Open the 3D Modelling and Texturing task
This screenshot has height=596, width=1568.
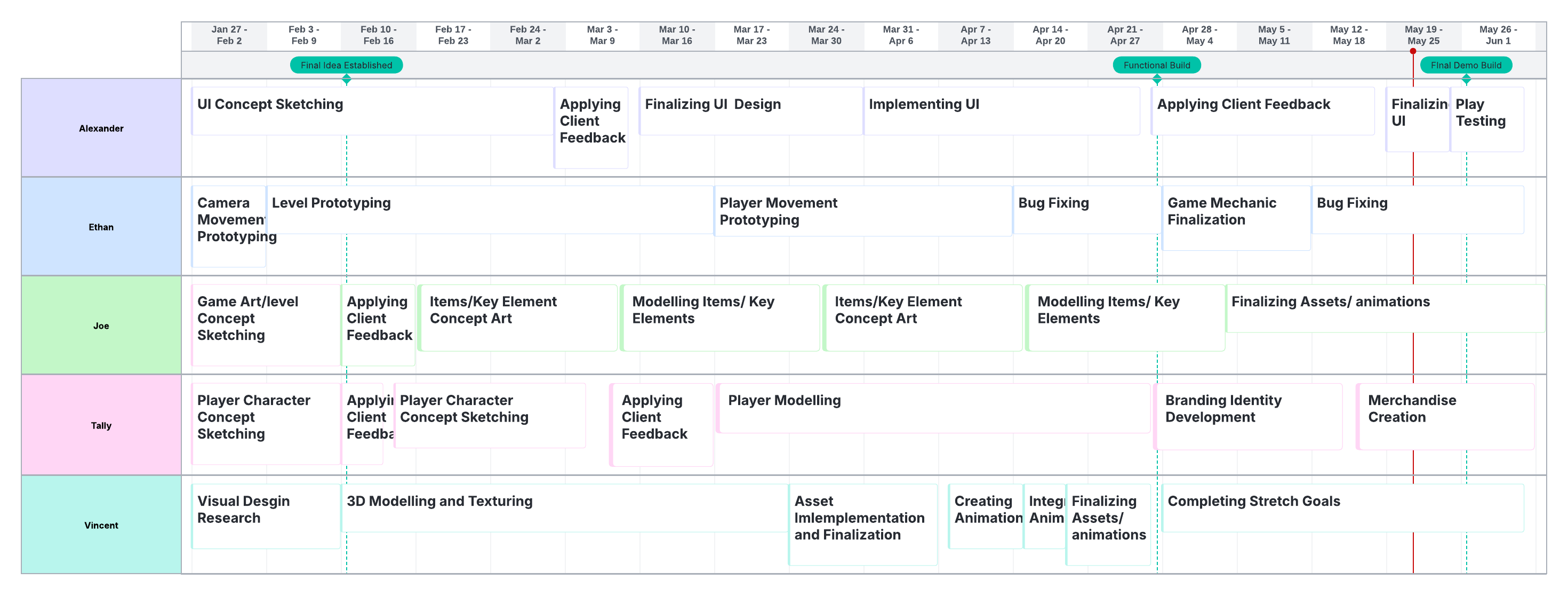pos(564,508)
